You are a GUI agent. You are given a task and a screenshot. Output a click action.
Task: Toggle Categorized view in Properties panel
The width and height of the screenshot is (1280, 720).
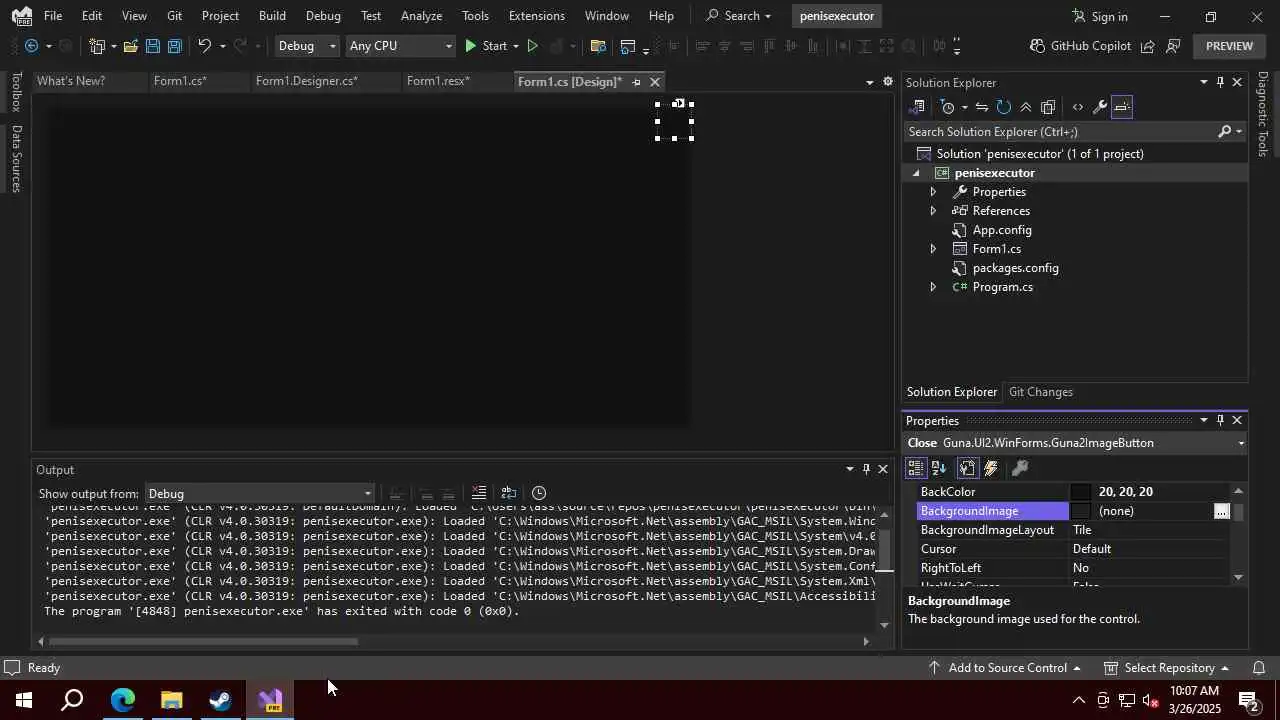coord(916,468)
